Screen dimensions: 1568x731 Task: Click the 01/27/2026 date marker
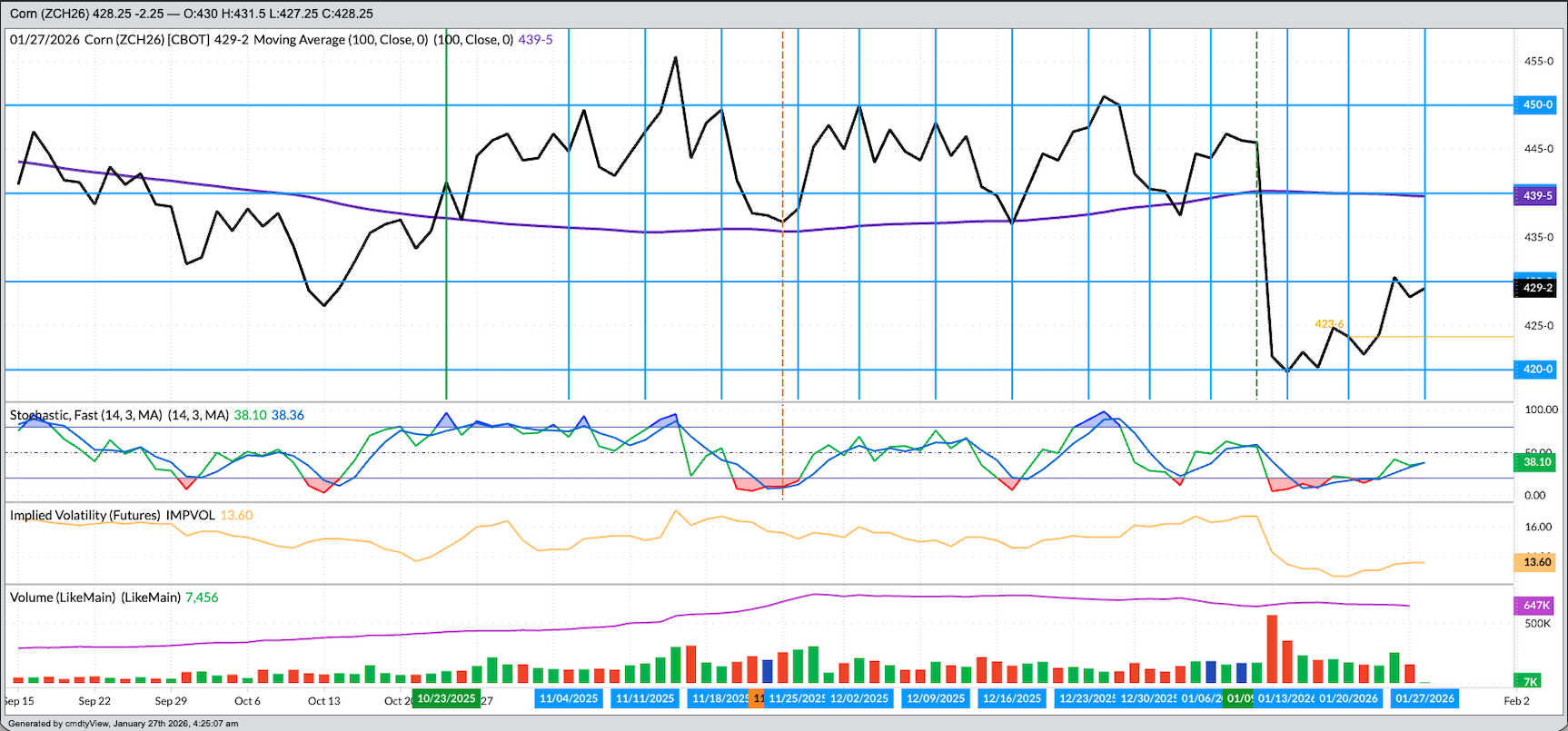[1424, 698]
